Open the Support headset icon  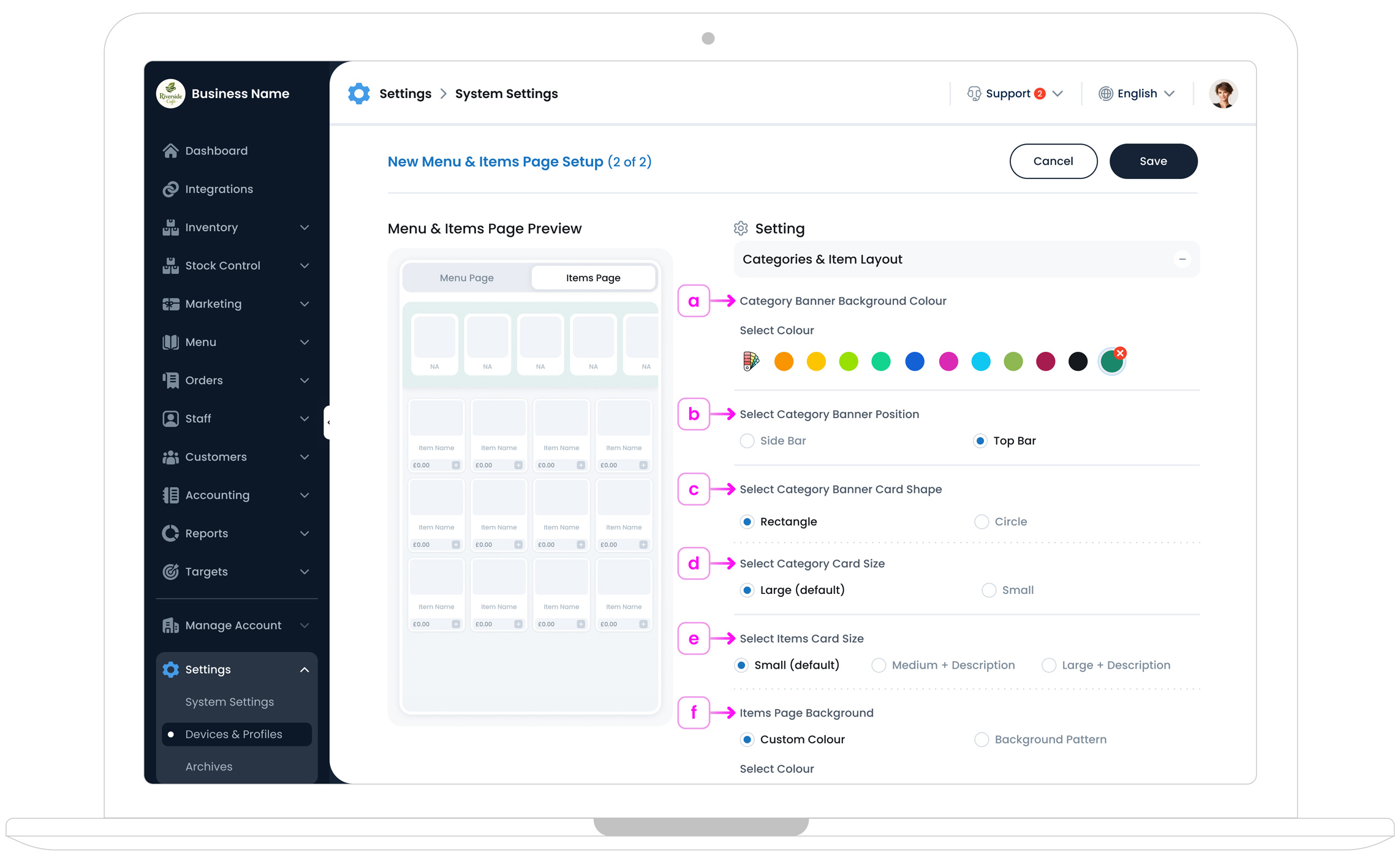click(975, 93)
